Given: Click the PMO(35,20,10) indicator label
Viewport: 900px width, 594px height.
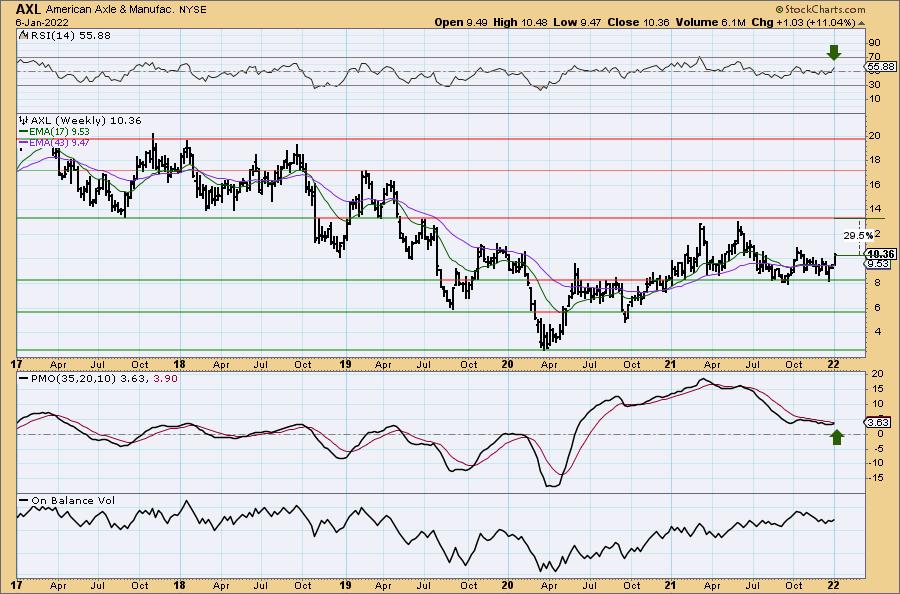Looking at the screenshot, I should [73, 379].
